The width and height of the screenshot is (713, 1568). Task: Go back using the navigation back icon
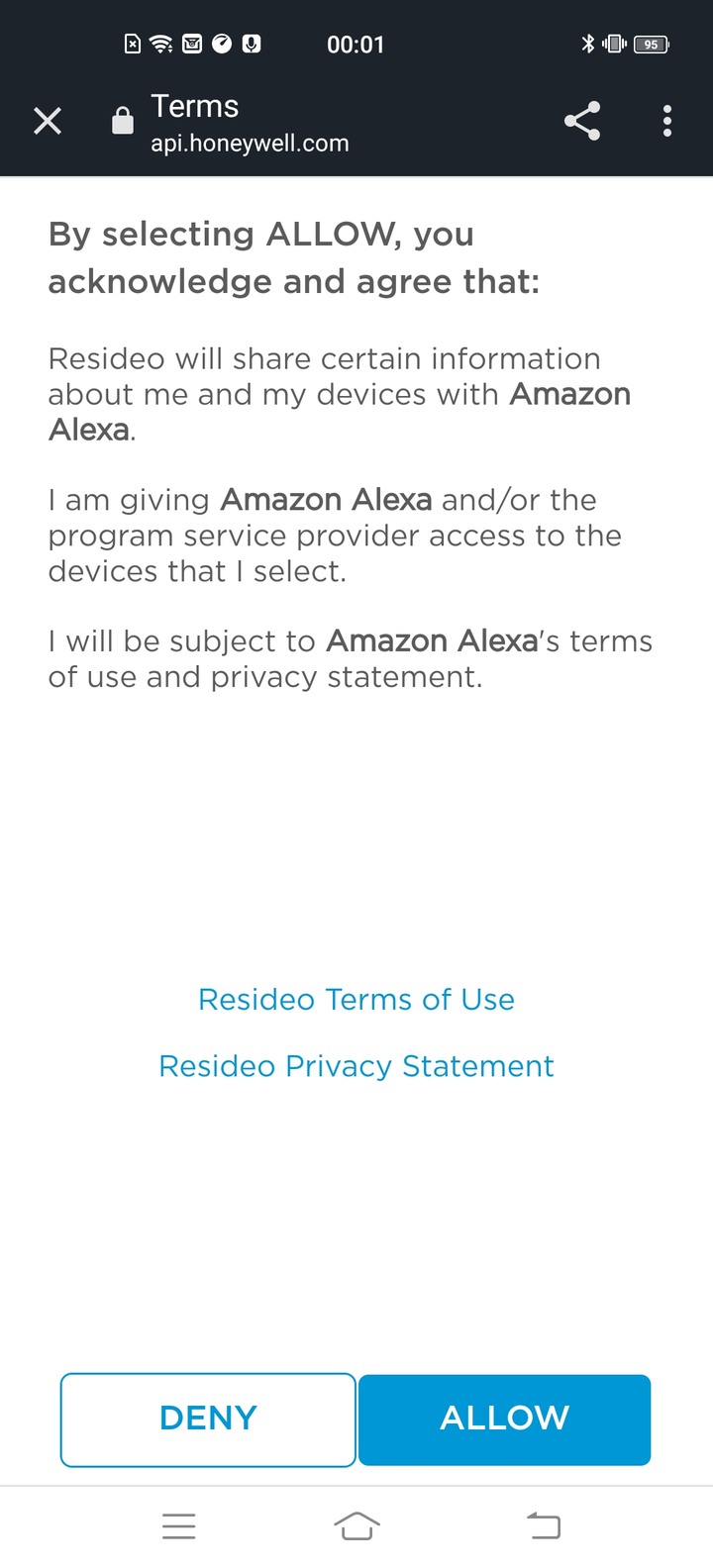click(543, 1525)
